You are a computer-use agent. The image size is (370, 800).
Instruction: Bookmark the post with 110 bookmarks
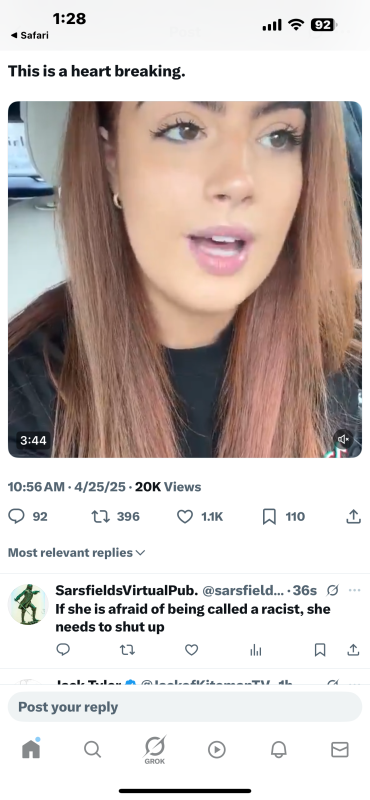[x=269, y=516]
